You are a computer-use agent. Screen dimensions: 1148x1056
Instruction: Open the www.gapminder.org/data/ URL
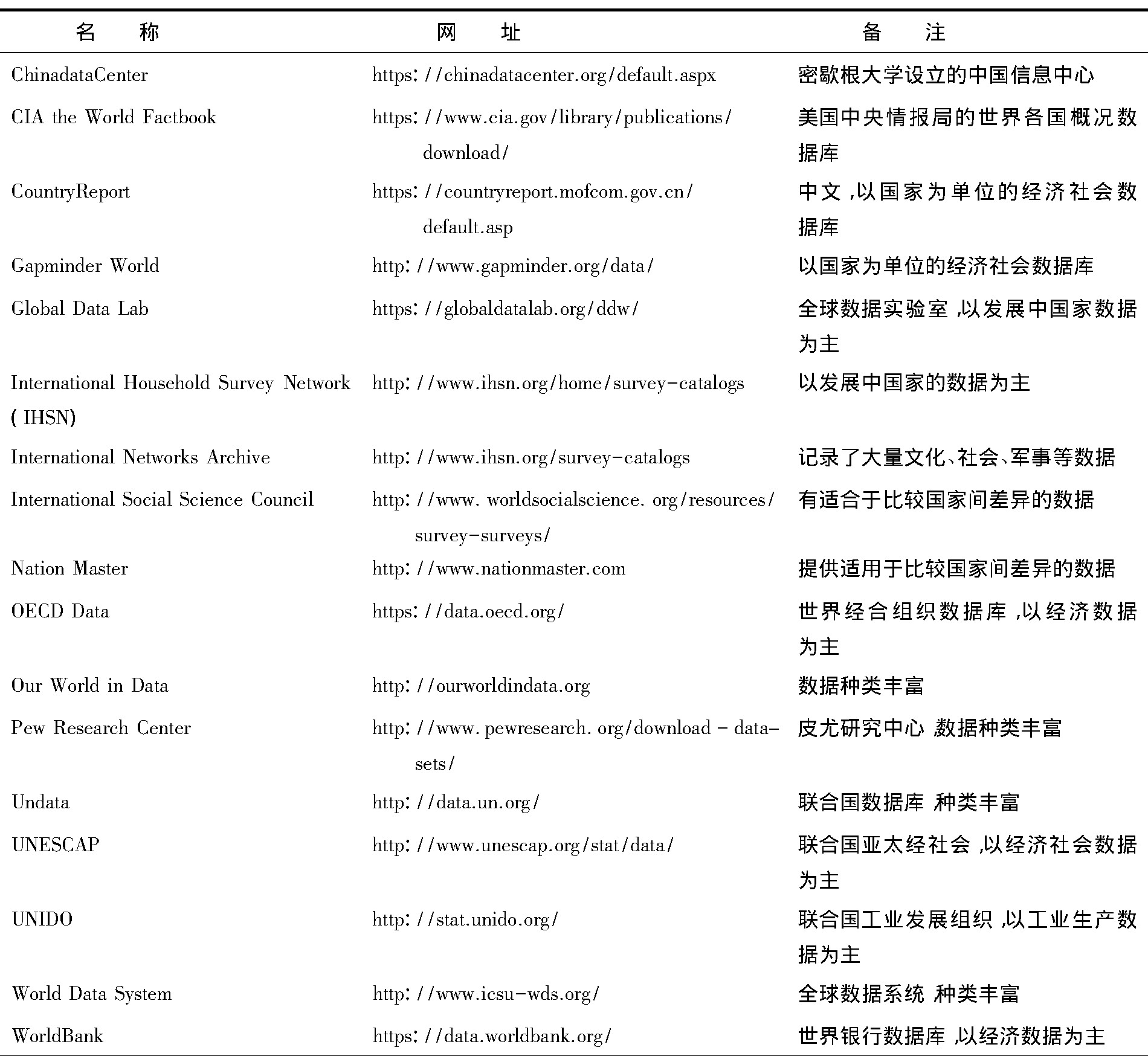click(x=513, y=266)
